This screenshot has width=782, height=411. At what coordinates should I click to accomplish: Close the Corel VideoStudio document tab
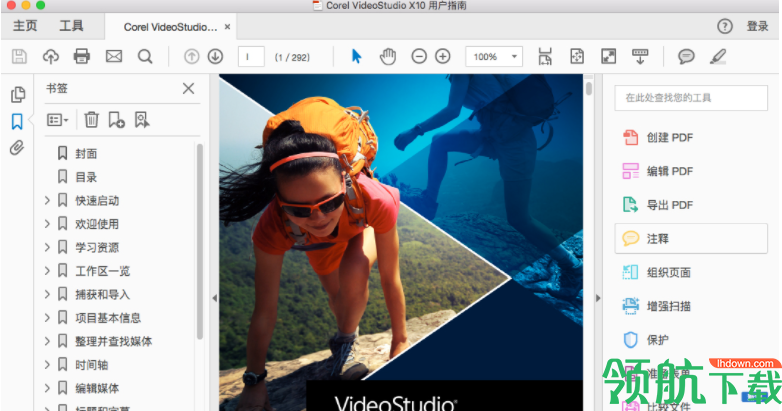click(x=227, y=27)
